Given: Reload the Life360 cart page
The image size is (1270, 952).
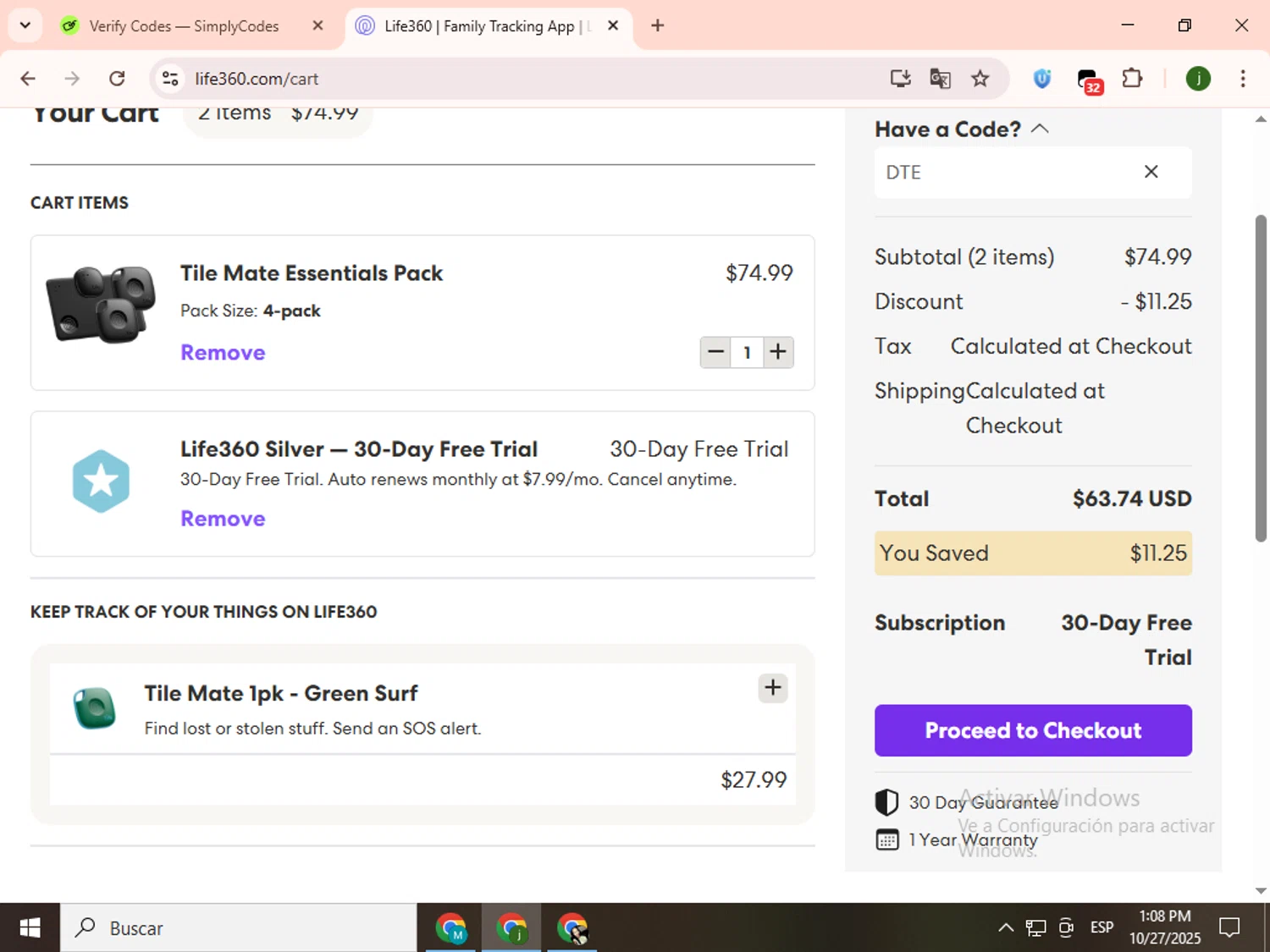Looking at the screenshot, I should (117, 79).
